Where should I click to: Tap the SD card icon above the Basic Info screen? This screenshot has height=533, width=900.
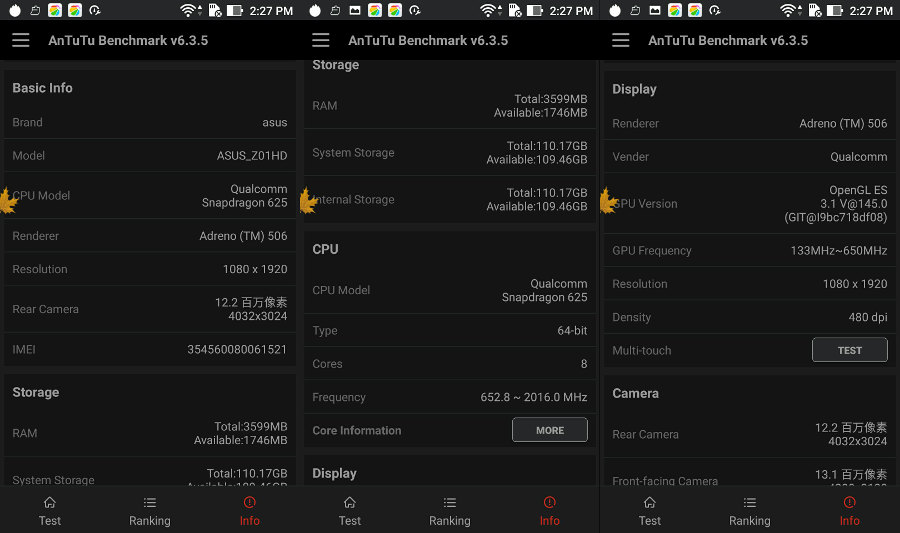click(x=215, y=10)
